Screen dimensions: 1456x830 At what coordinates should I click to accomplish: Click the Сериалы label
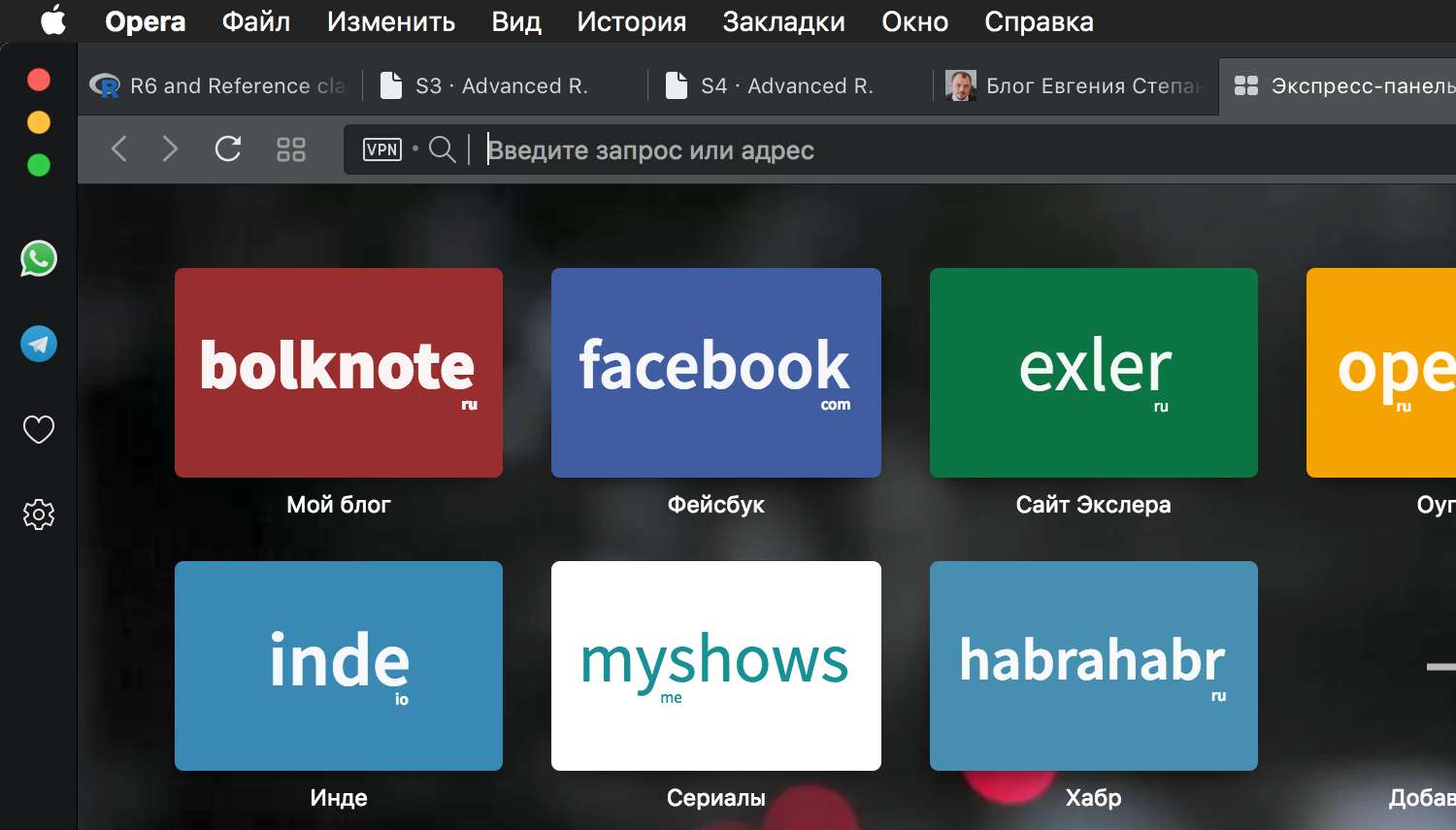(716, 798)
